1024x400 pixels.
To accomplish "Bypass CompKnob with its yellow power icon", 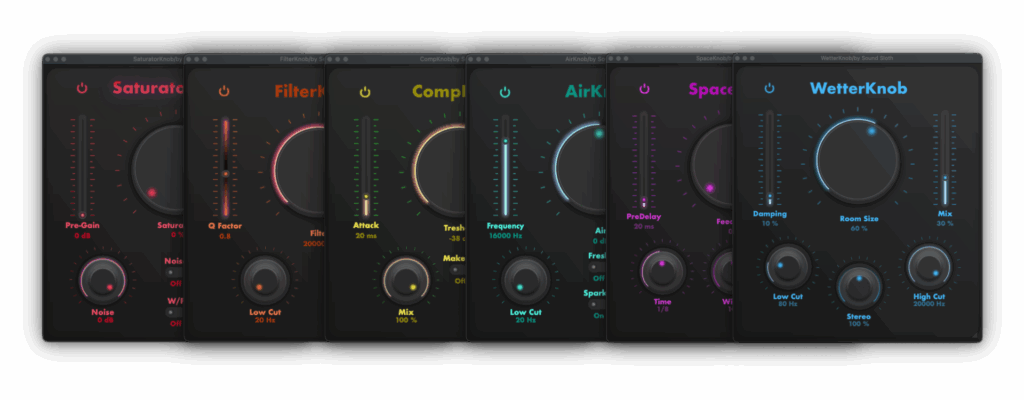I will coord(365,92).
